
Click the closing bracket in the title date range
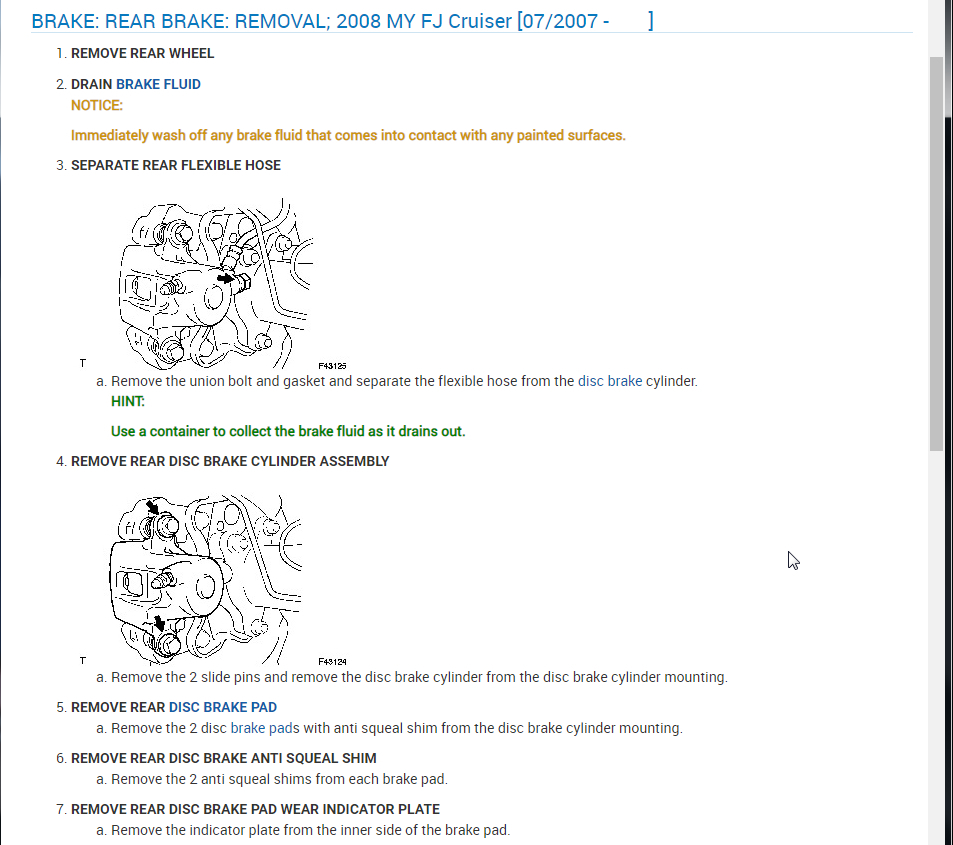651,21
